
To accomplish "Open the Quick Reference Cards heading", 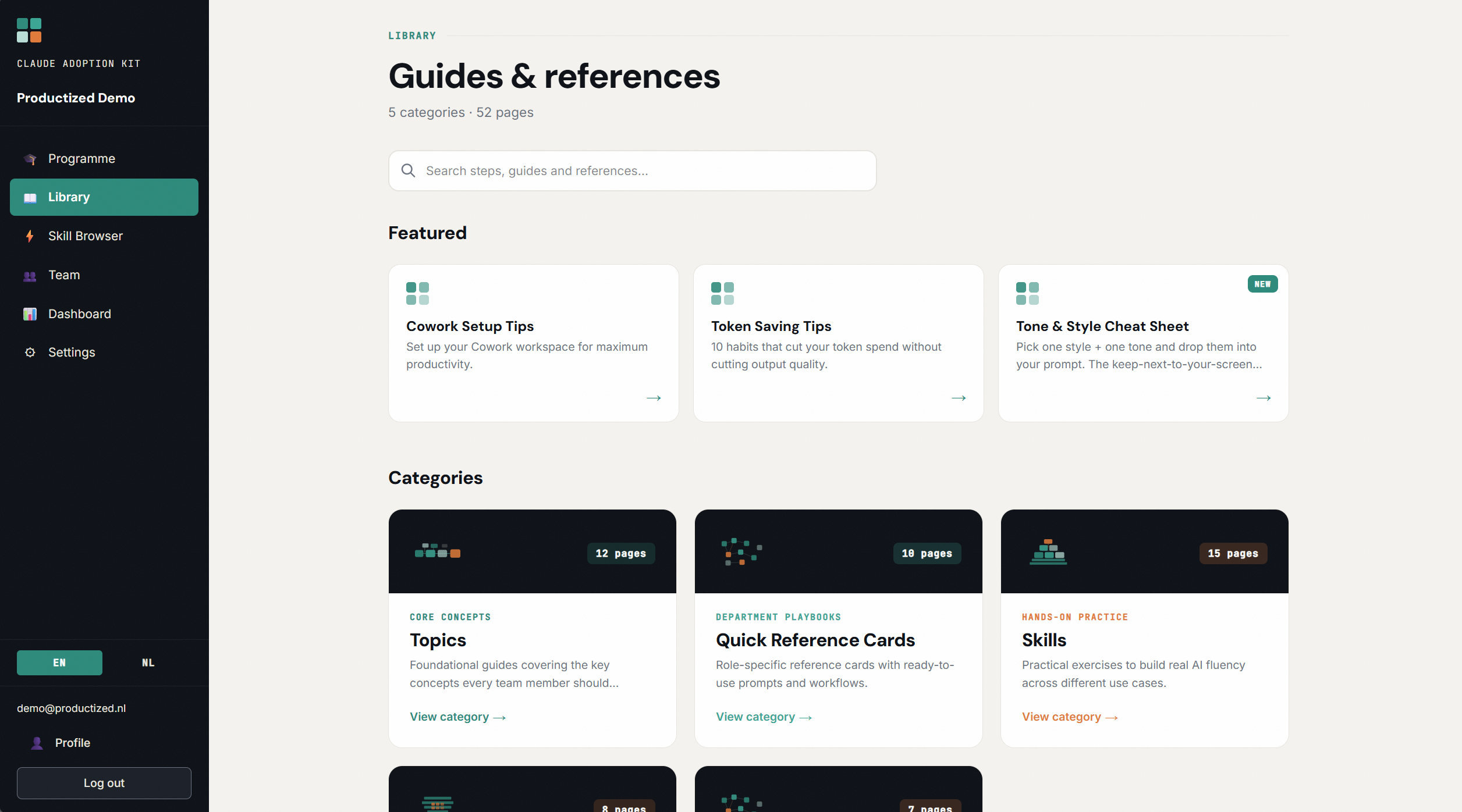I will 815,640.
